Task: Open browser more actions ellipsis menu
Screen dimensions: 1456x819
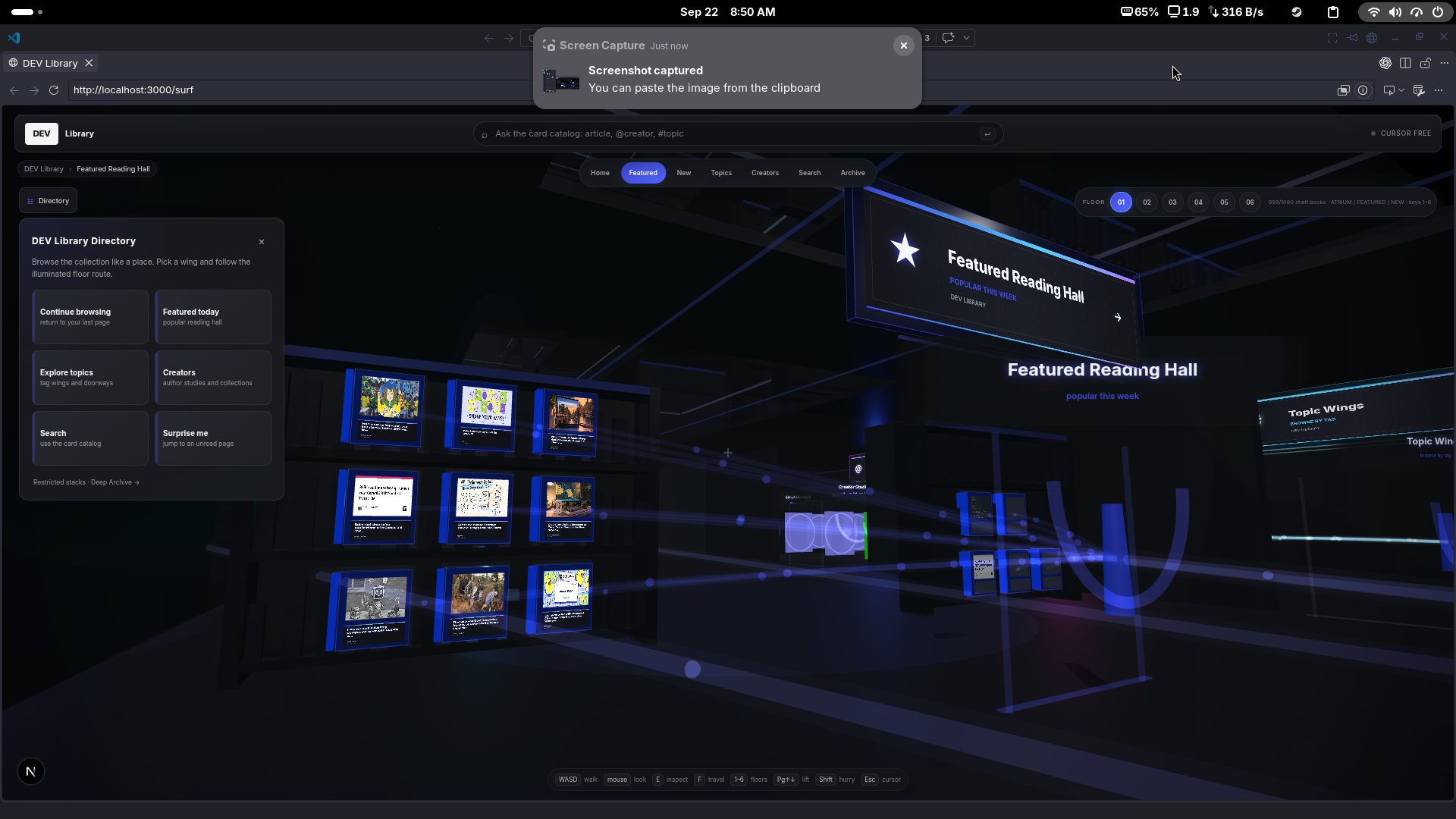Action: pyautogui.click(x=1439, y=90)
